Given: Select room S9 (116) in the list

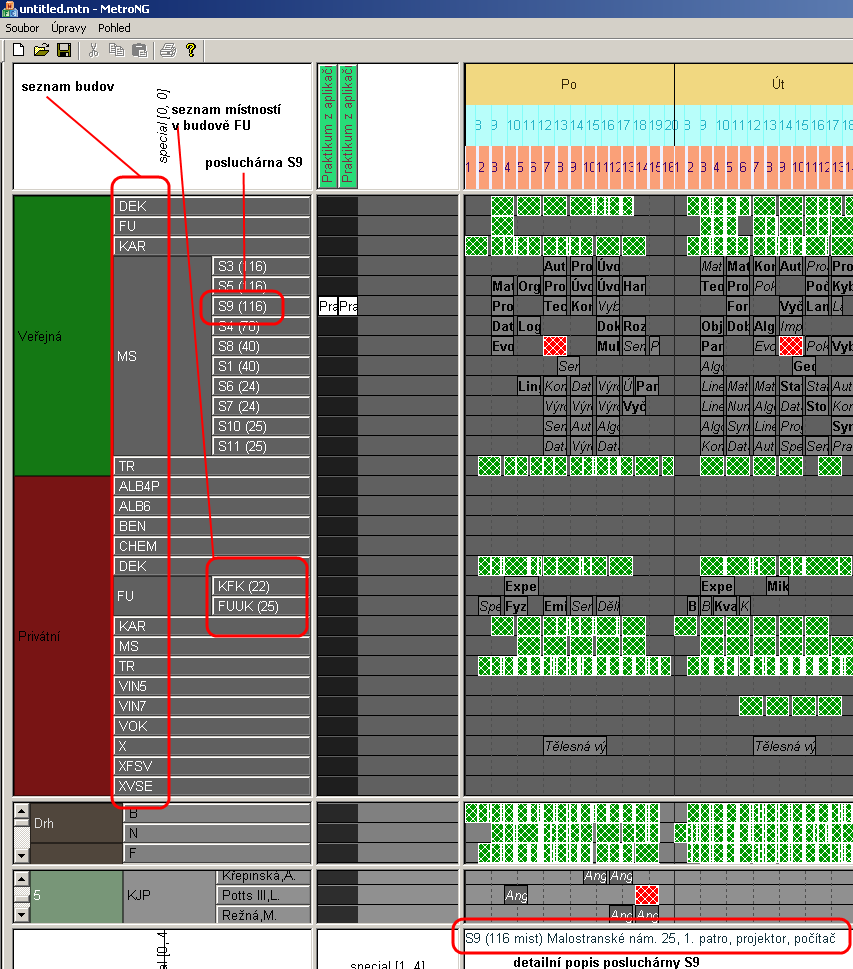Looking at the screenshot, I should tap(242, 306).
